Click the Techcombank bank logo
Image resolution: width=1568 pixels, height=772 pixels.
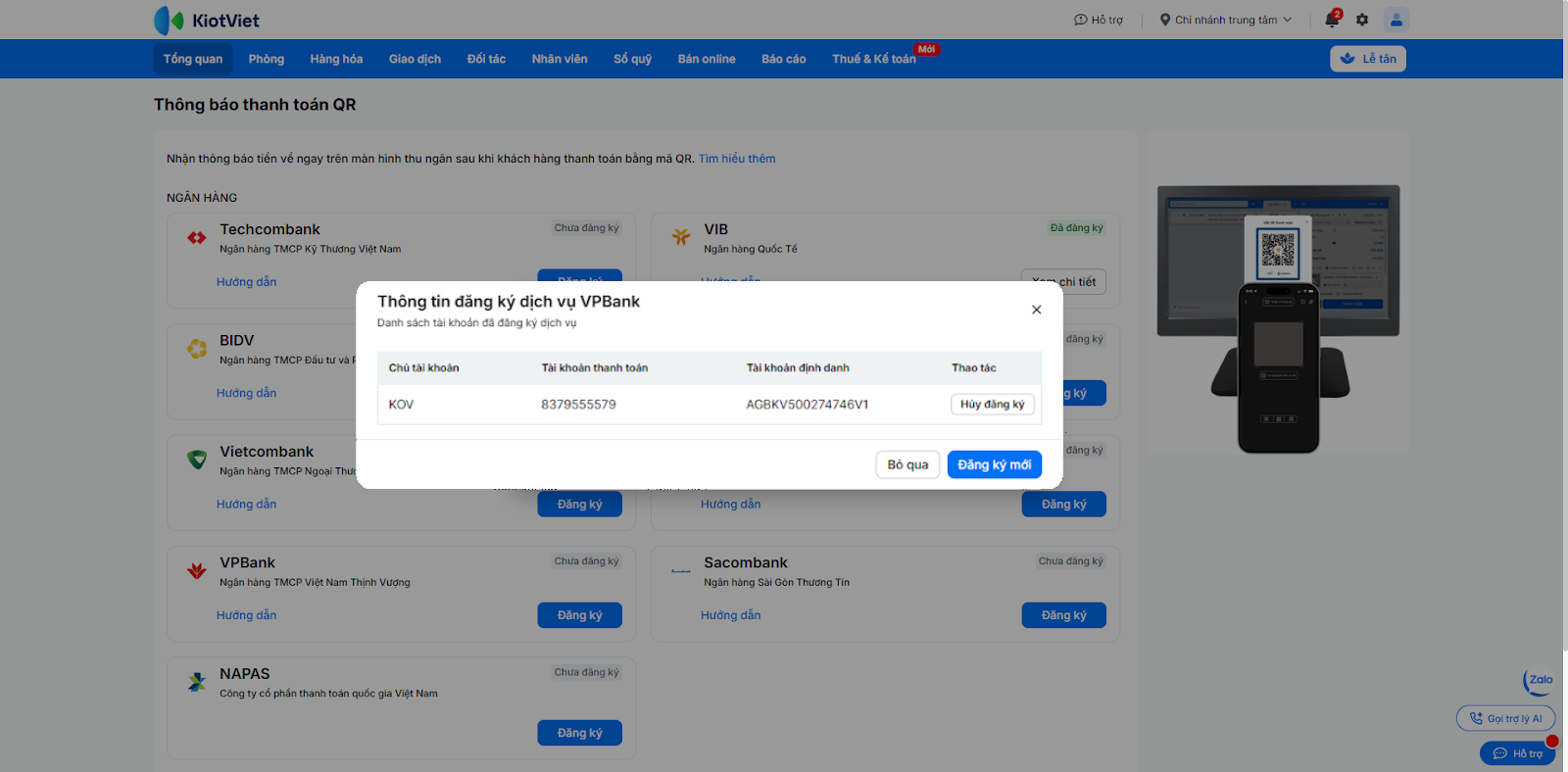197,237
